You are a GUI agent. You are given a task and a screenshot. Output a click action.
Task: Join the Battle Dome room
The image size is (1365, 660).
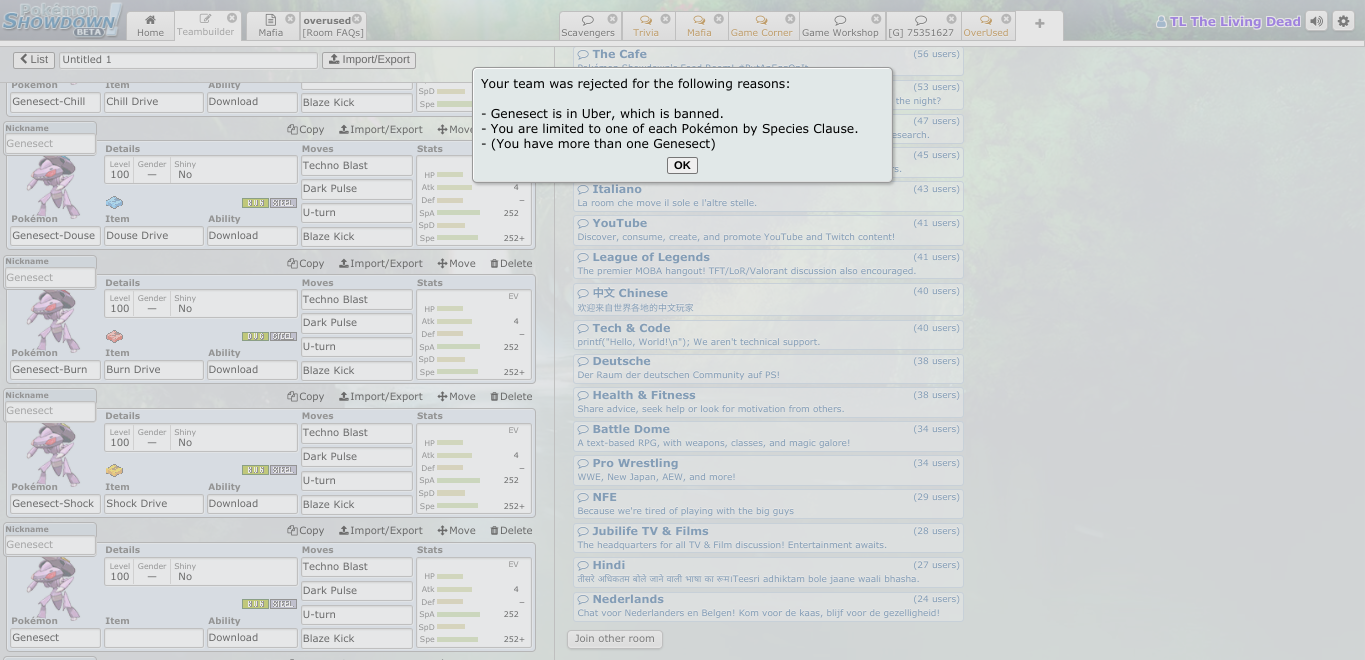click(x=768, y=436)
